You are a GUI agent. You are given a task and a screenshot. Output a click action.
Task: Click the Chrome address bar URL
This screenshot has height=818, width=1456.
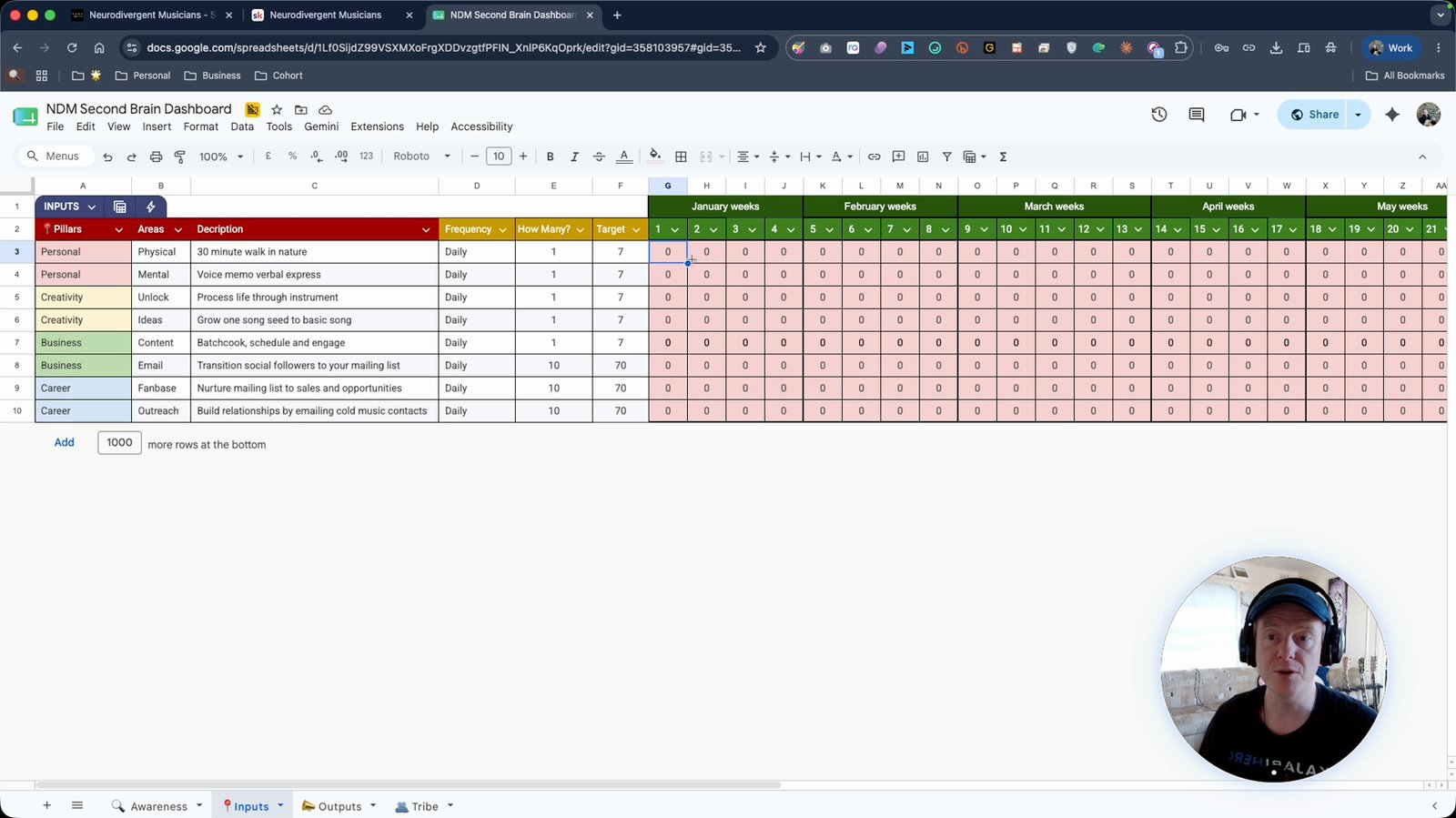point(444,47)
